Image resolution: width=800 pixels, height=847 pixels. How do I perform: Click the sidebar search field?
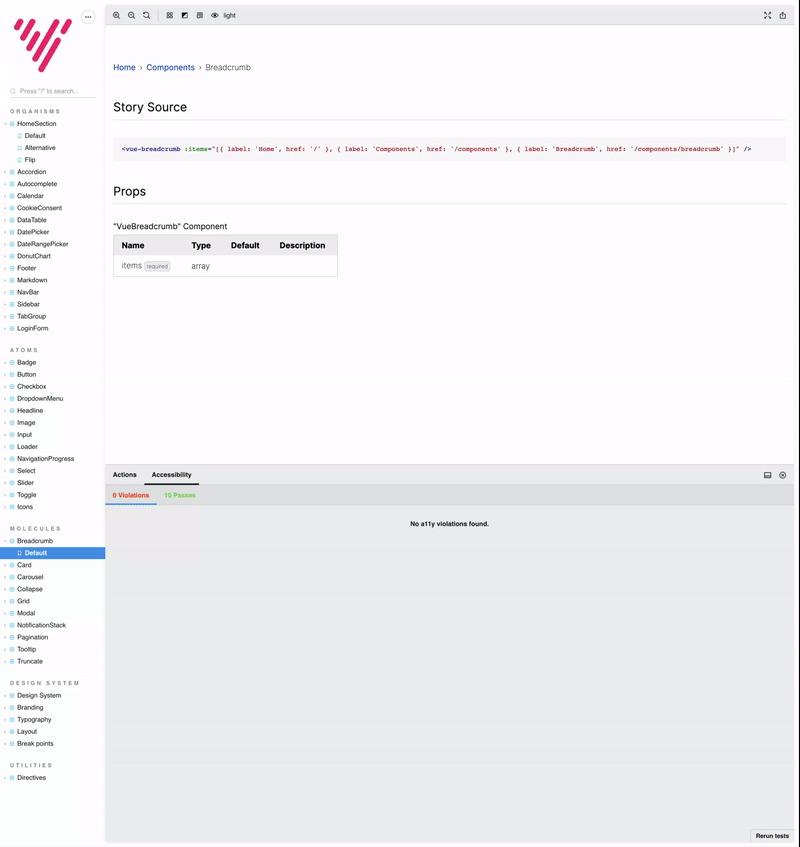(x=50, y=90)
